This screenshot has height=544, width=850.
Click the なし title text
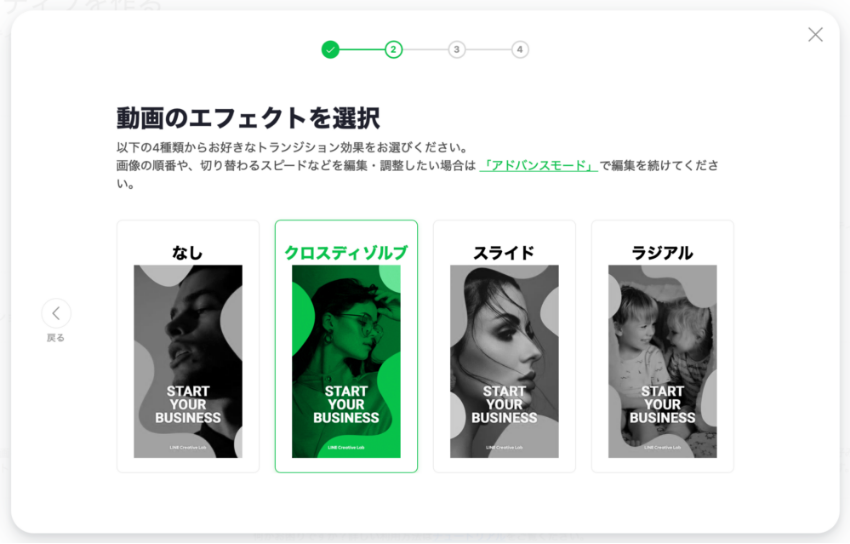tap(188, 252)
